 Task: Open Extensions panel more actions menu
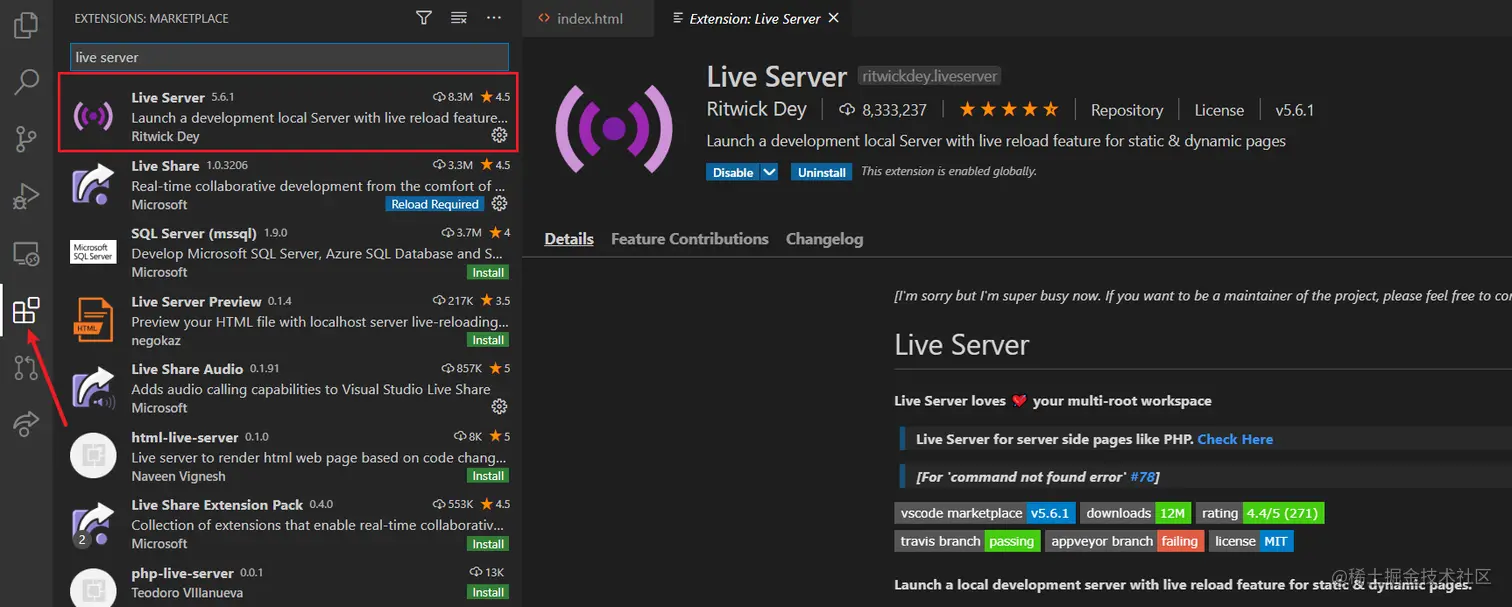coord(494,18)
